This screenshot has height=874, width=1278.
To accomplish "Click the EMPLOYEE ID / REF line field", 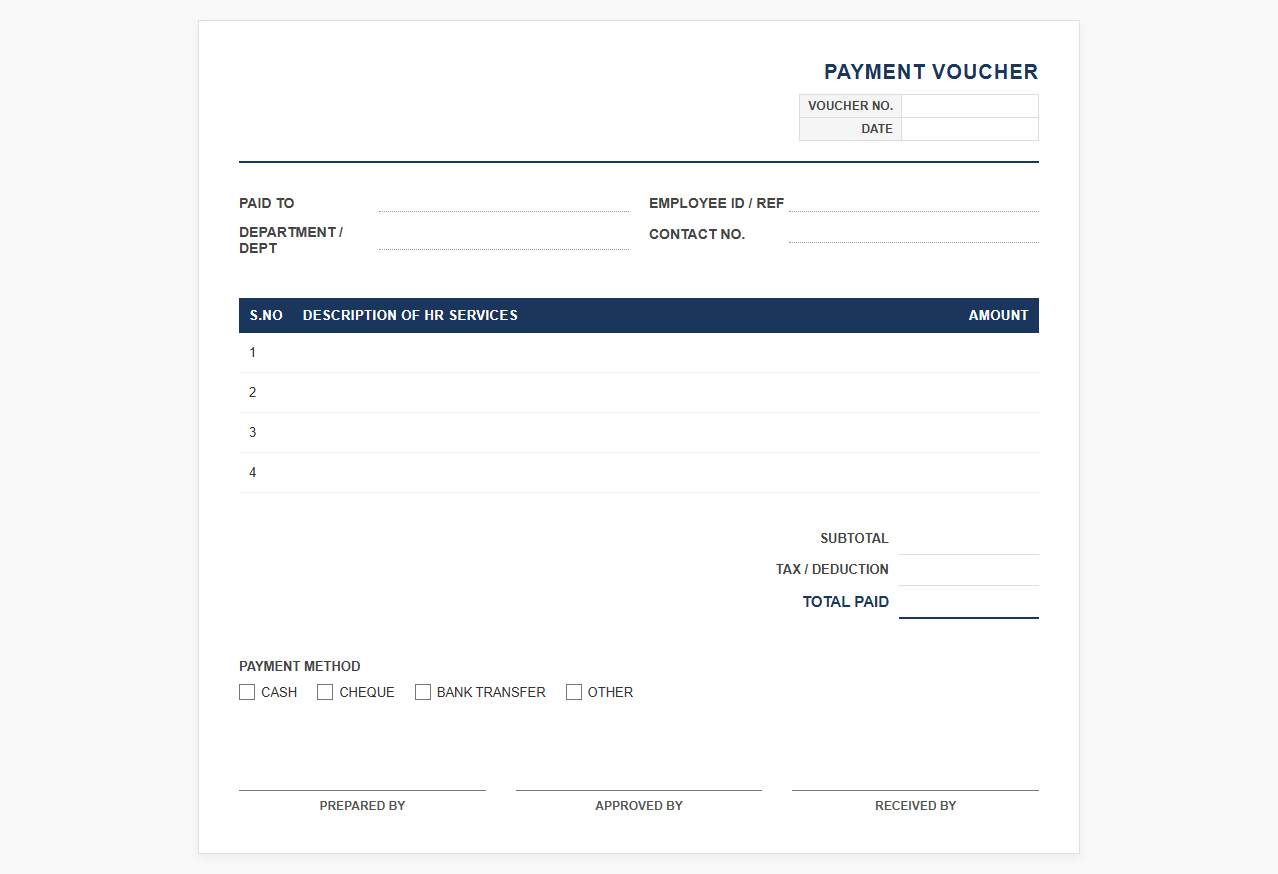I will coord(914,203).
